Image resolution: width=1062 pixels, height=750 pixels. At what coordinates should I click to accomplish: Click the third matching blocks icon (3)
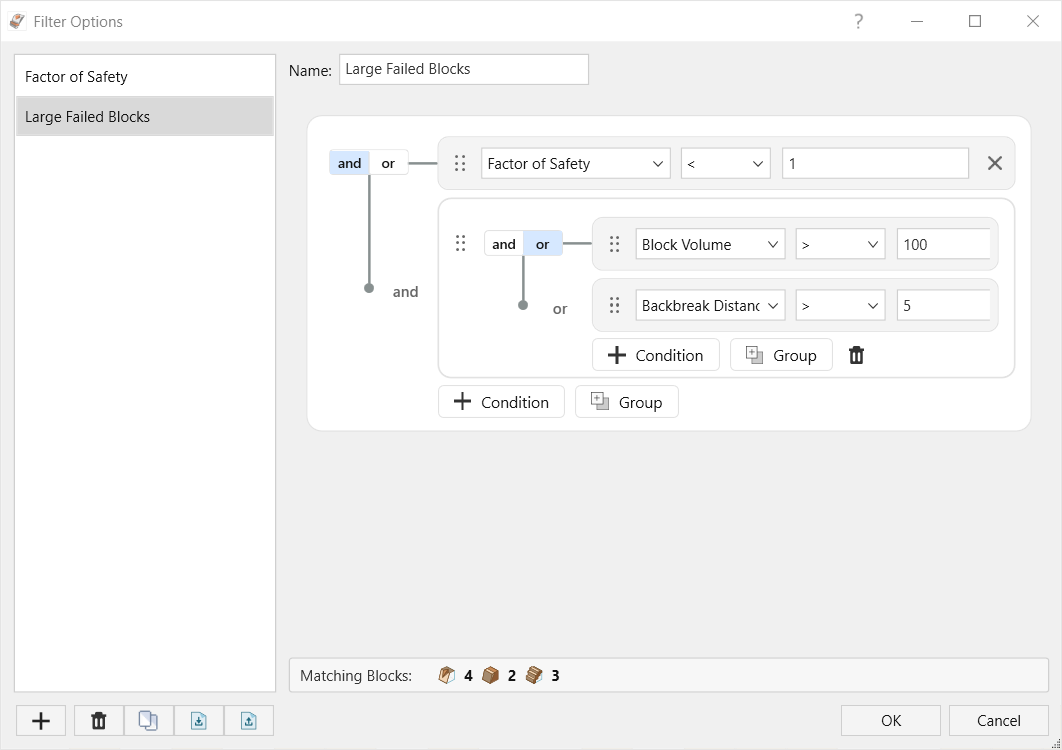click(x=534, y=675)
